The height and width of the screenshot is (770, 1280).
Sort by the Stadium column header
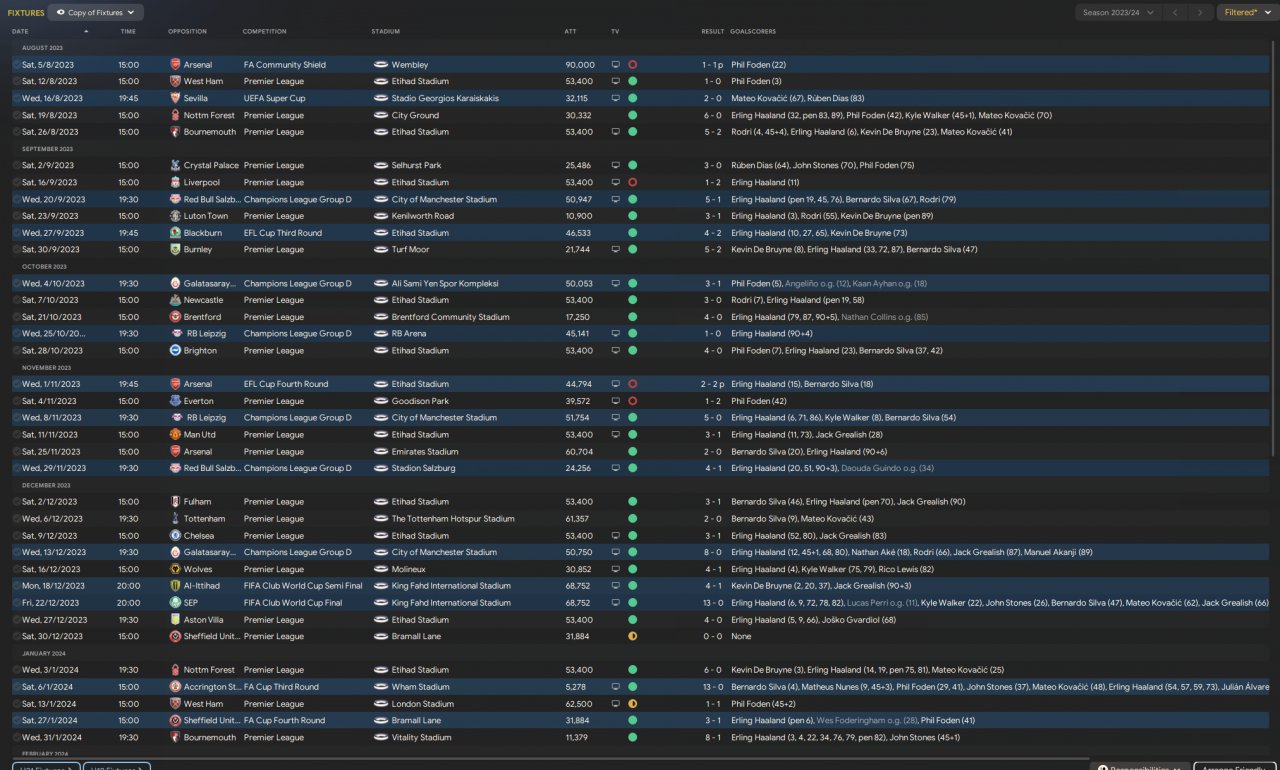tap(385, 32)
